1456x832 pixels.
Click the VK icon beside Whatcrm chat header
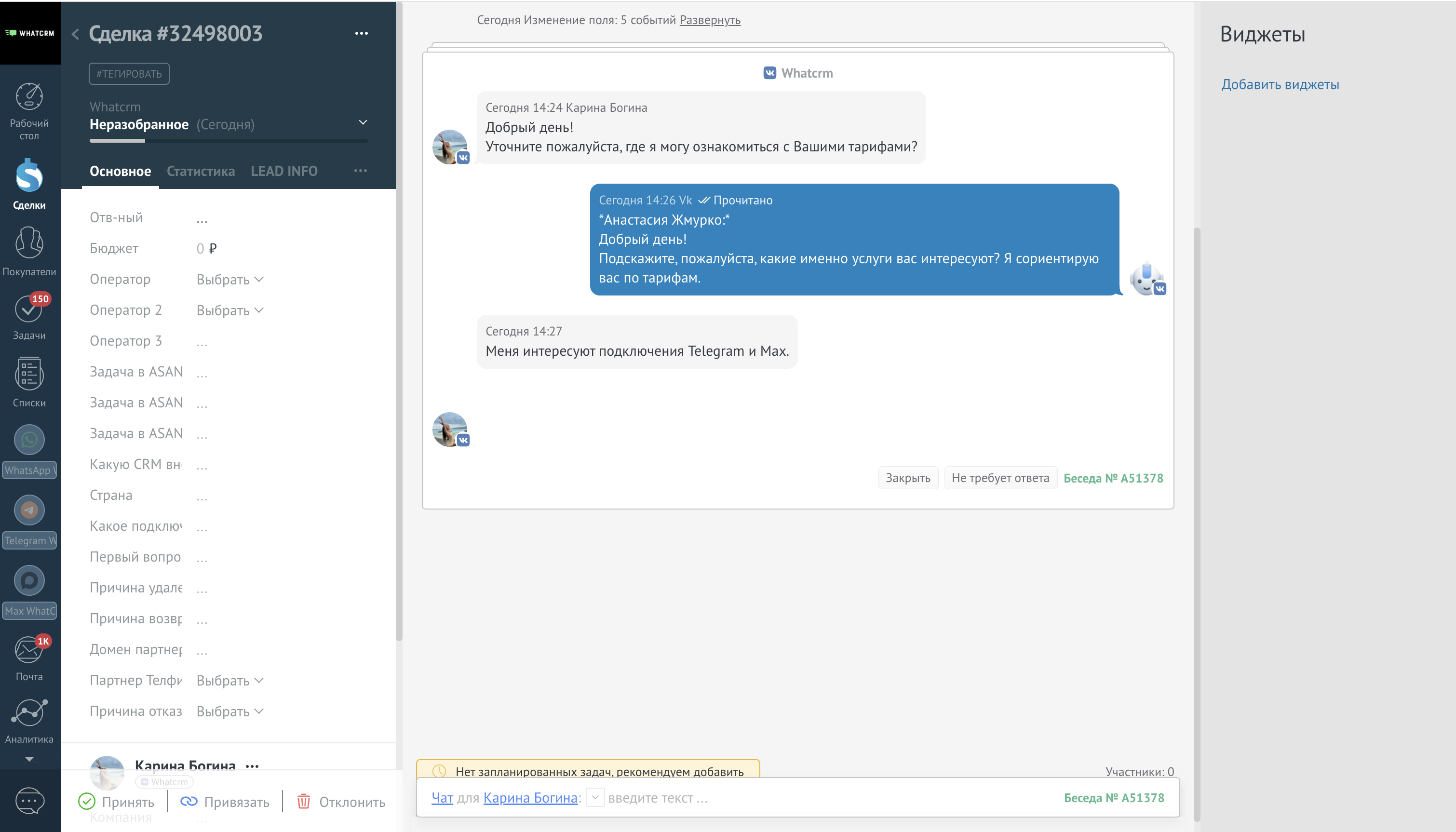pos(770,73)
